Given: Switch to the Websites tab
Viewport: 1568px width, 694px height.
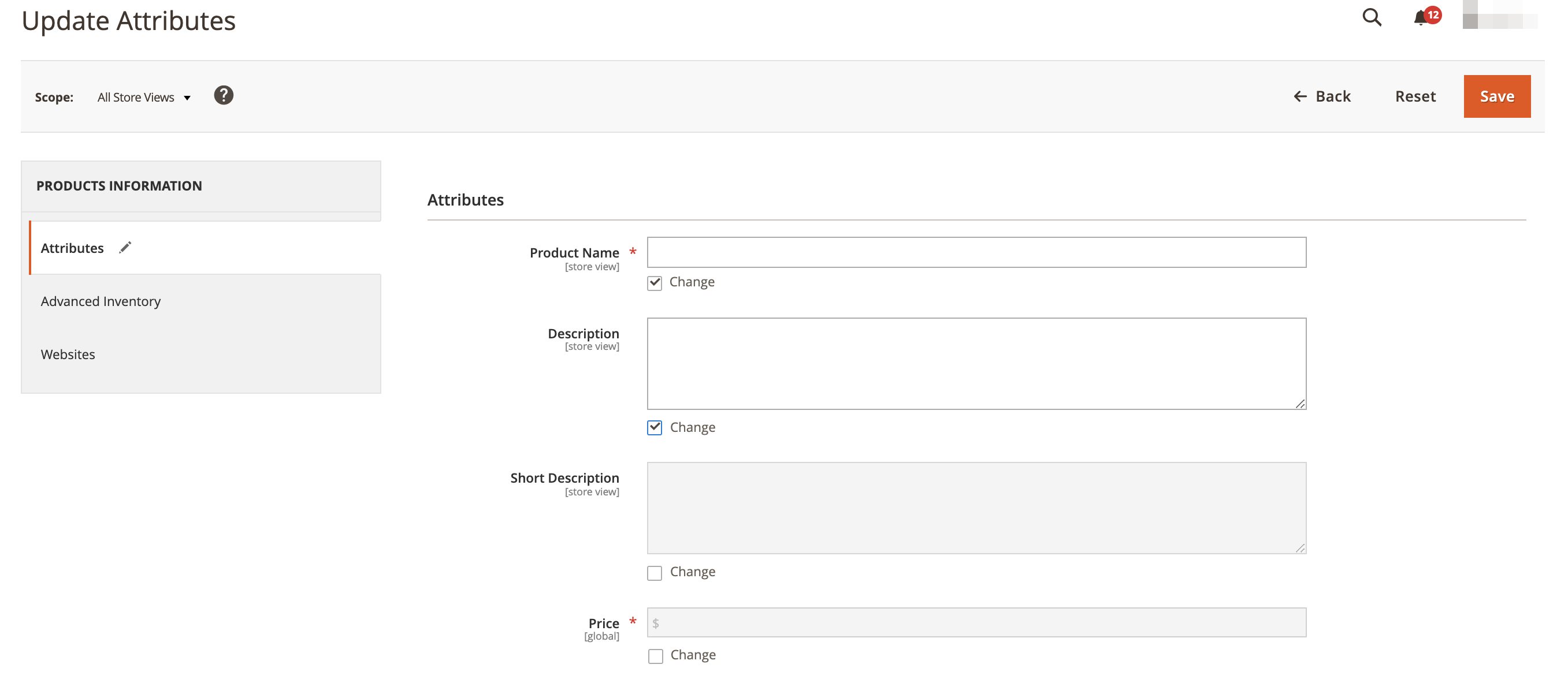Looking at the screenshot, I should (68, 354).
